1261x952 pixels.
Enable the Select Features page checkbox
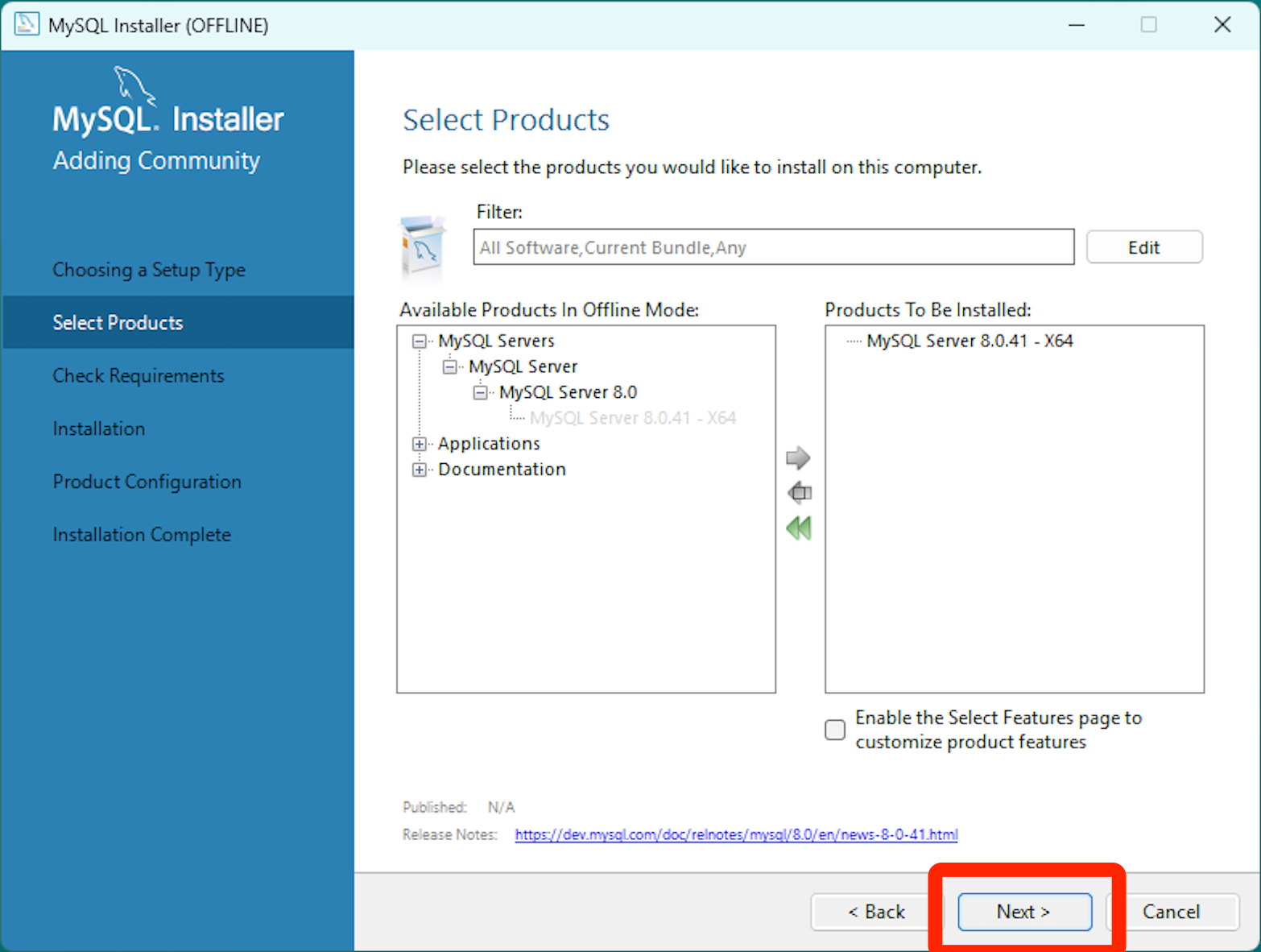(x=834, y=730)
